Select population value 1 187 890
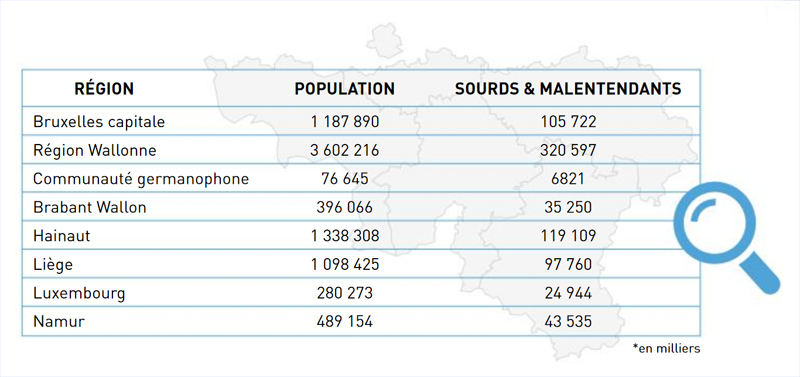 click(x=345, y=122)
